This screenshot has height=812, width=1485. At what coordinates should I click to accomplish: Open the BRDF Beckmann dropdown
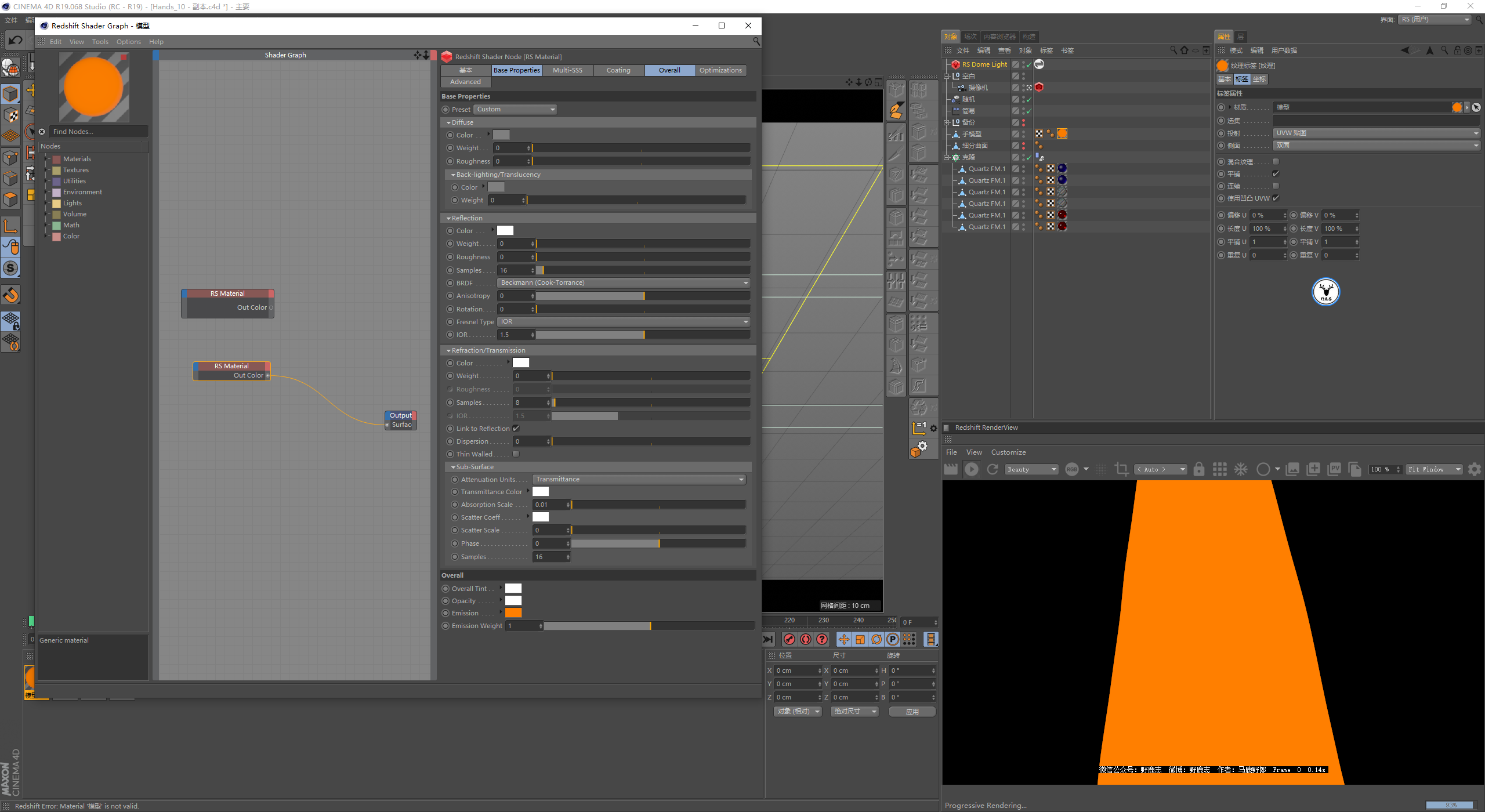(624, 283)
